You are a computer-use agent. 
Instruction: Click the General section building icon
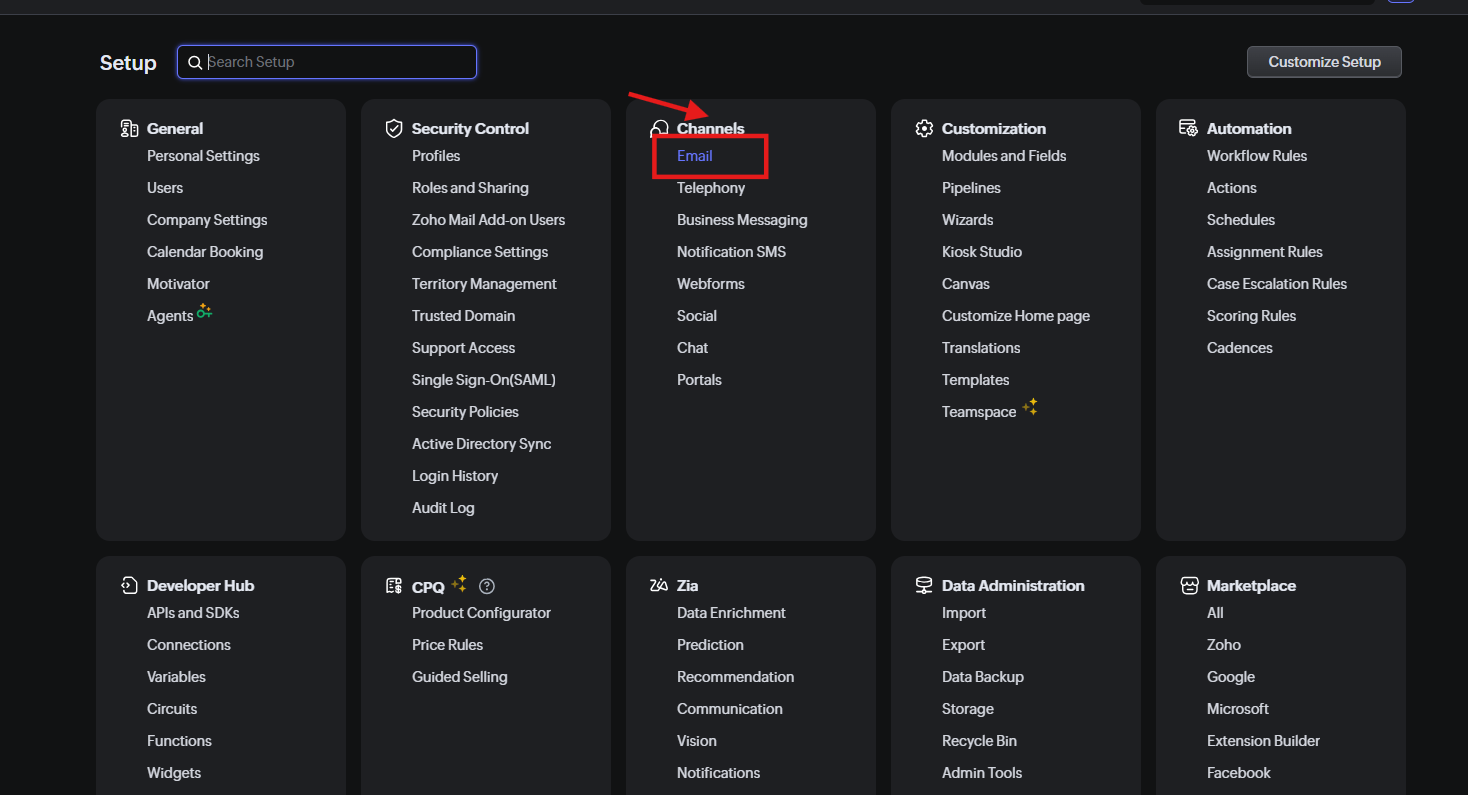coord(129,128)
